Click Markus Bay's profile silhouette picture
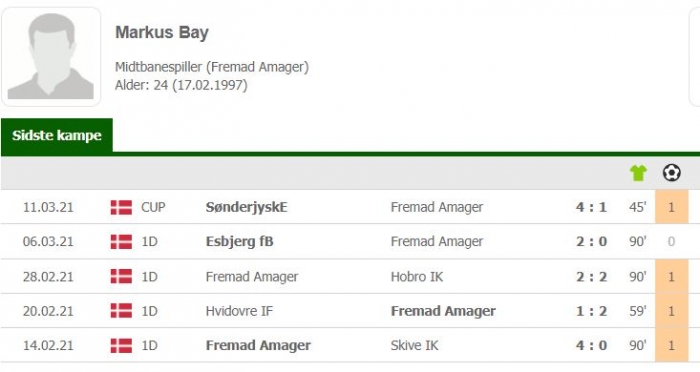 pyautogui.click(x=51, y=56)
